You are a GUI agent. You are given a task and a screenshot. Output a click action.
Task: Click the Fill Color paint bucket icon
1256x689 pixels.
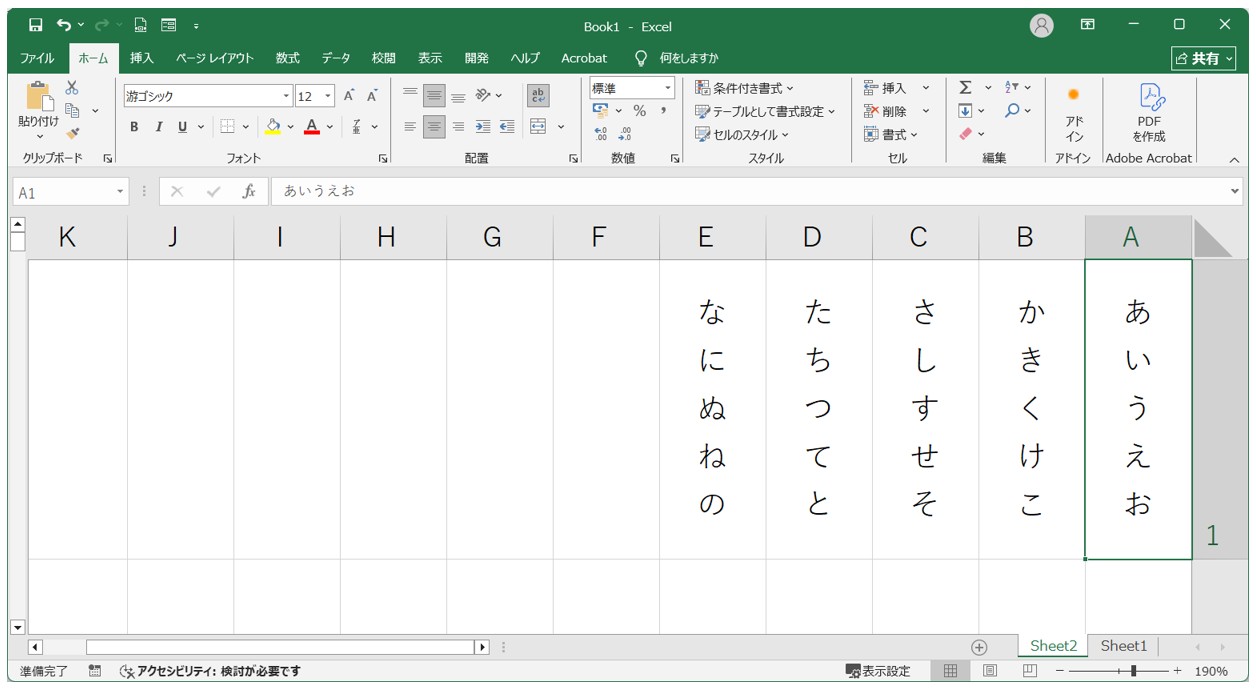[272, 127]
